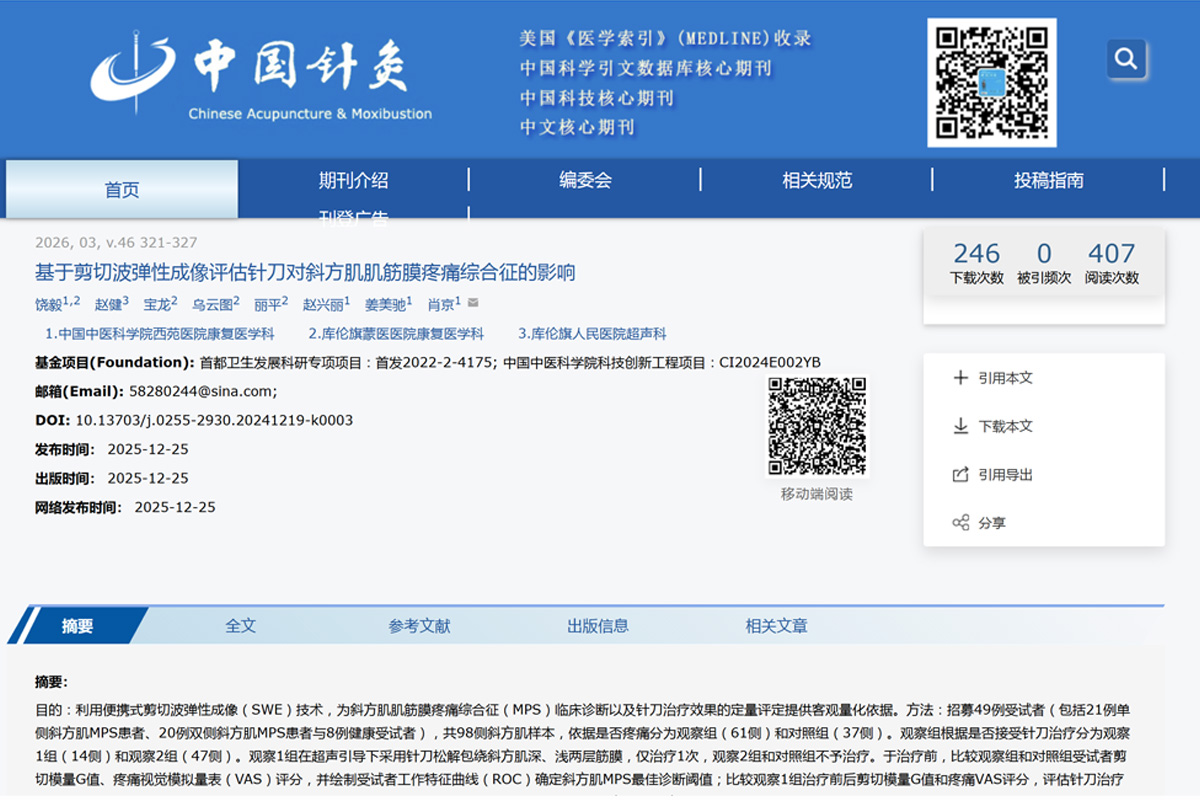The width and height of the screenshot is (1200, 800).
Task: Click the 基金项目(Foundation) label
Action: (115, 362)
